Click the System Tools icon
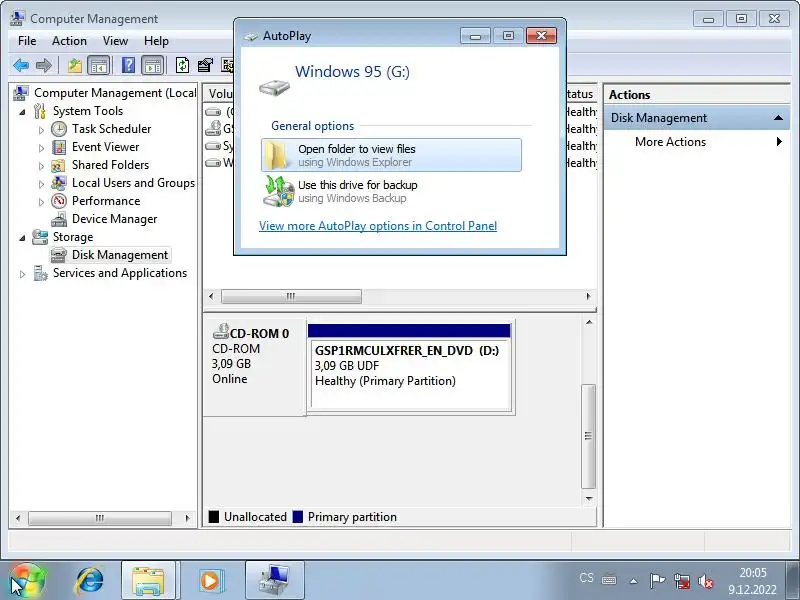 (x=40, y=111)
